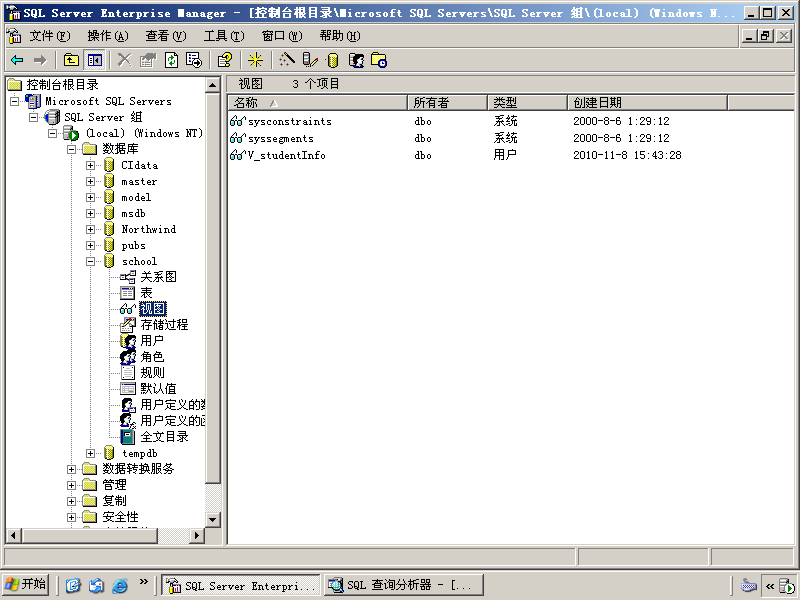Select the 角色 node under school
This screenshot has height=600, width=800.
(x=152, y=357)
